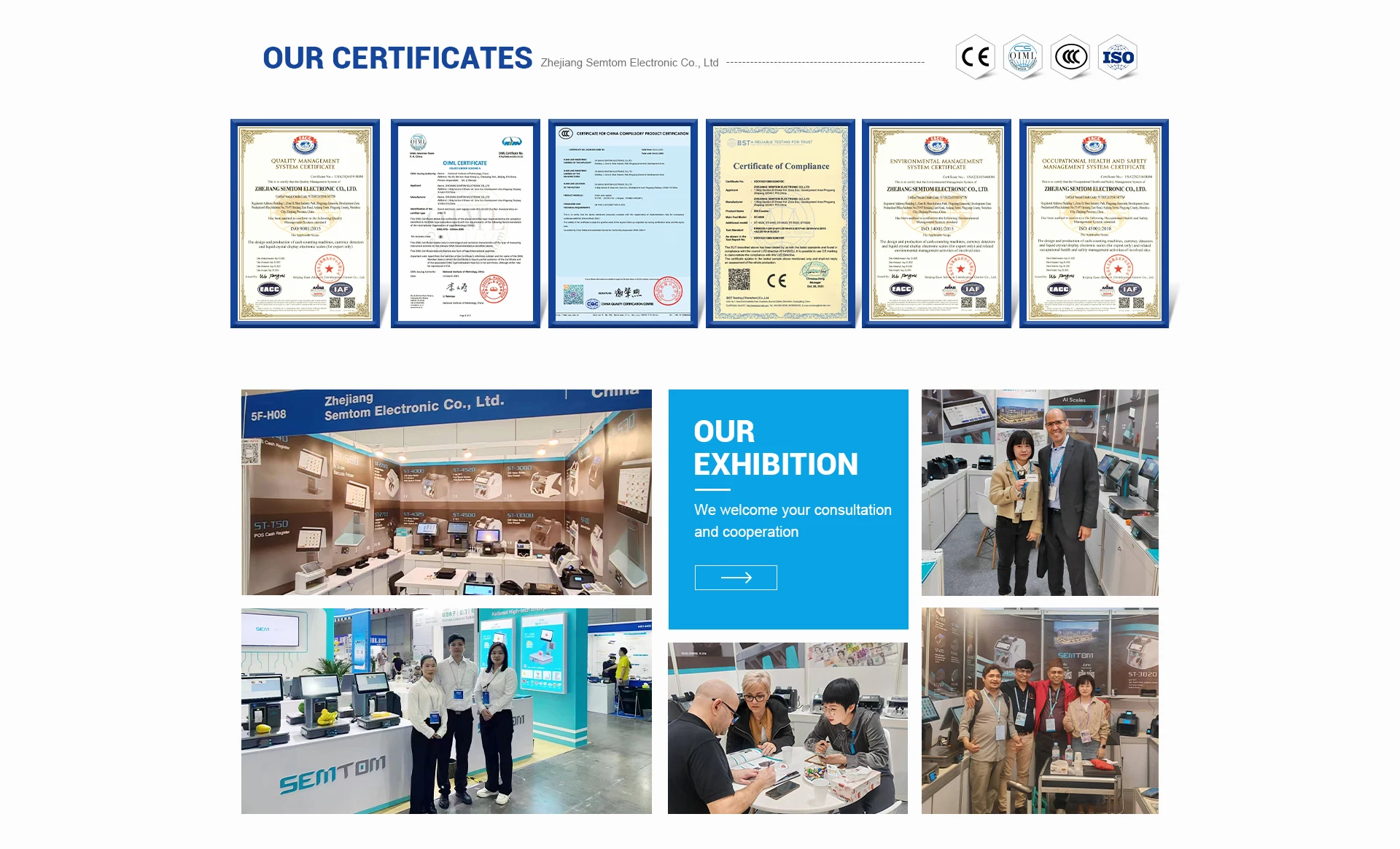Click the arrow button in exhibition panel
Viewport: 1400px width, 849px height.
tap(736, 578)
